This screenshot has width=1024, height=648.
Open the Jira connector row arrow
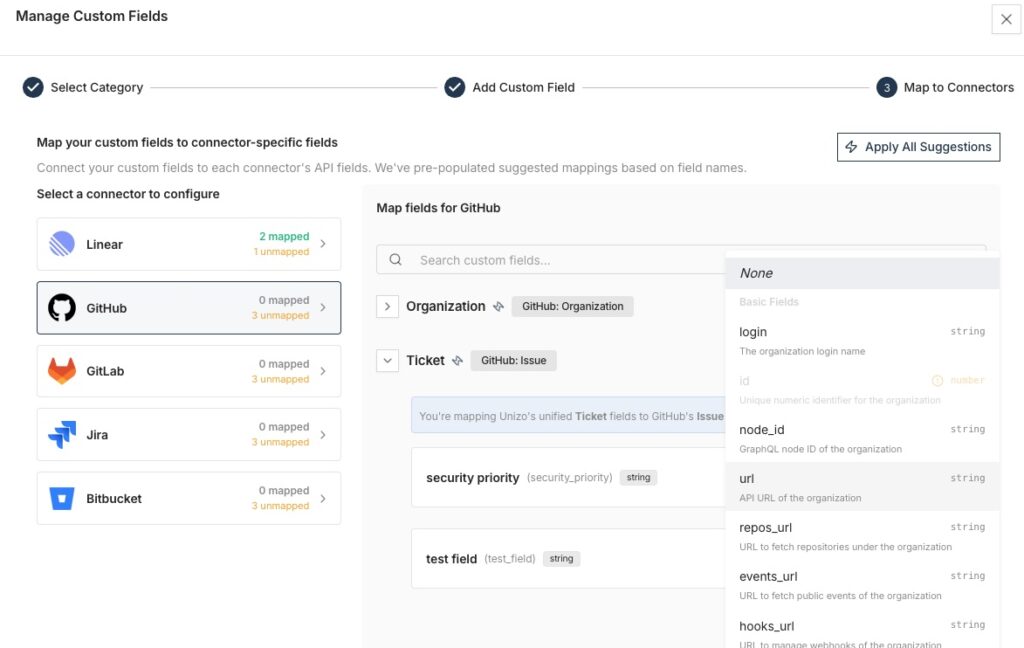point(323,435)
